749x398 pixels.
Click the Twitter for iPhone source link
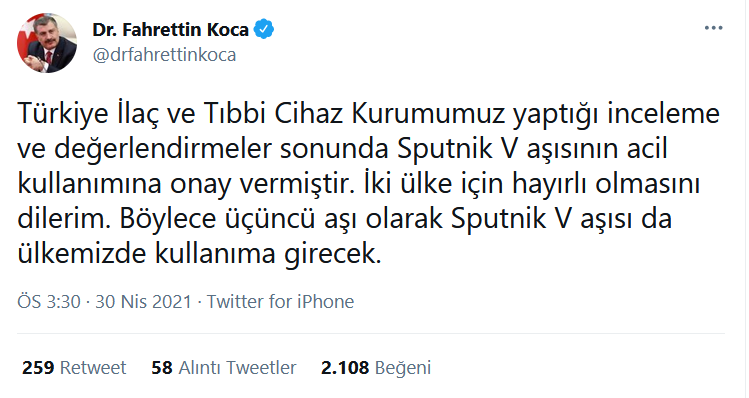[x=280, y=301]
